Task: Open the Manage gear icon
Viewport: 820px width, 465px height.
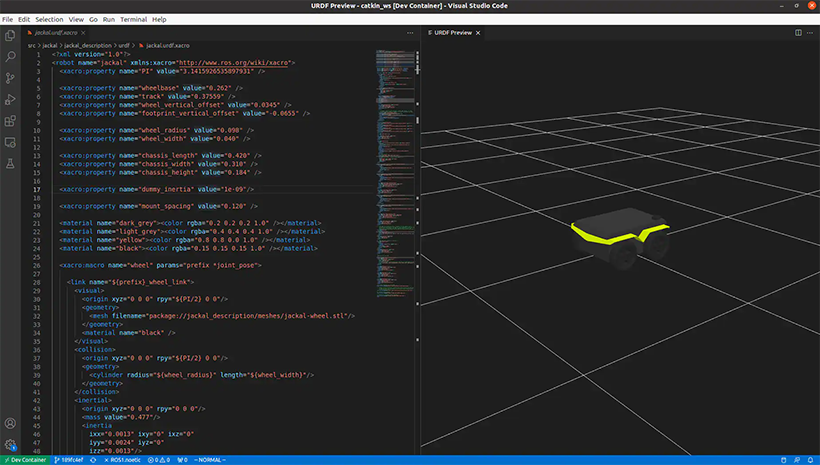Action: pos(10,445)
